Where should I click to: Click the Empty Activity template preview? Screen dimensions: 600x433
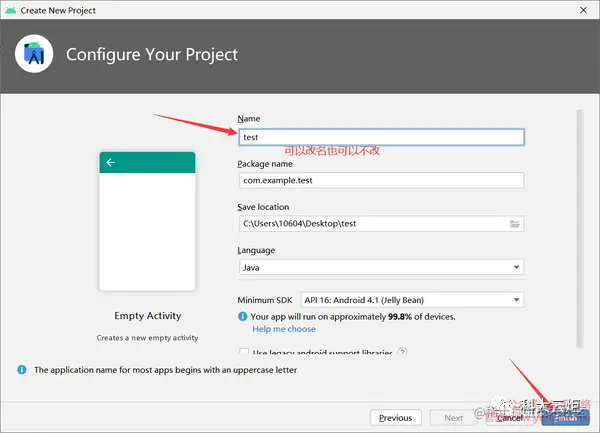coord(147,221)
